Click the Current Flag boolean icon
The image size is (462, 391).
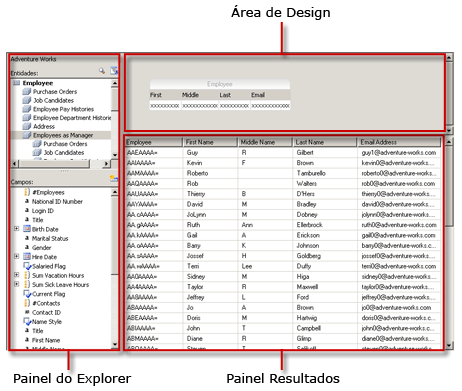click(27, 294)
